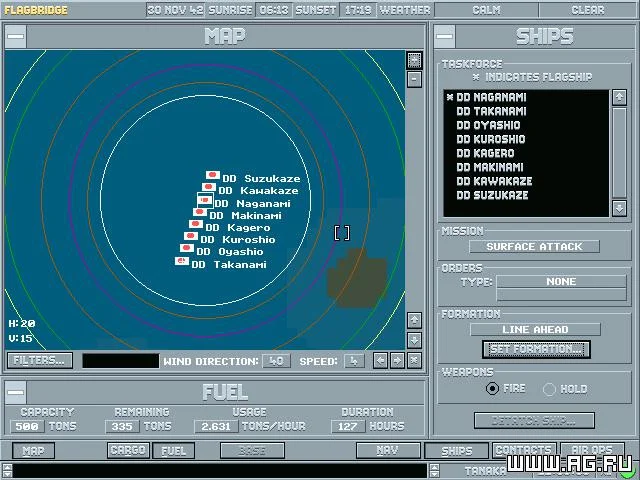The image size is (640, 480).
Task: Switch to the MAP tab in bottom bar
Action: coord(33,451)
